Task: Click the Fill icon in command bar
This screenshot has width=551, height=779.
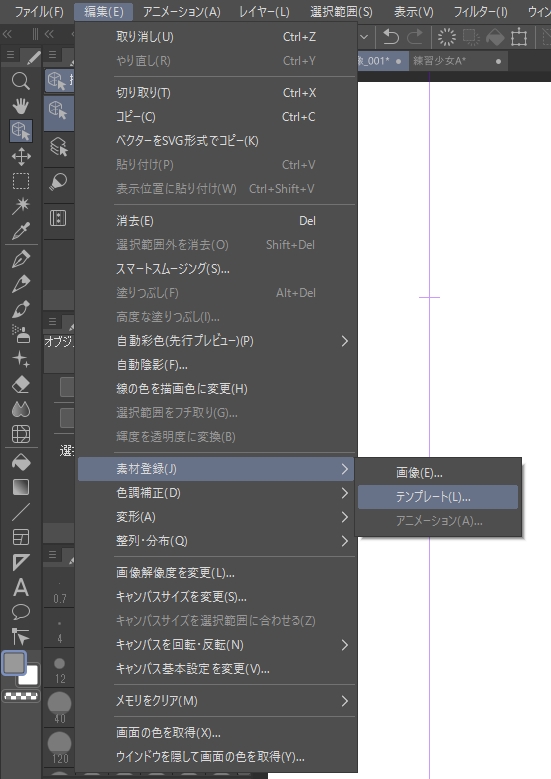Action: pos(495,37)
